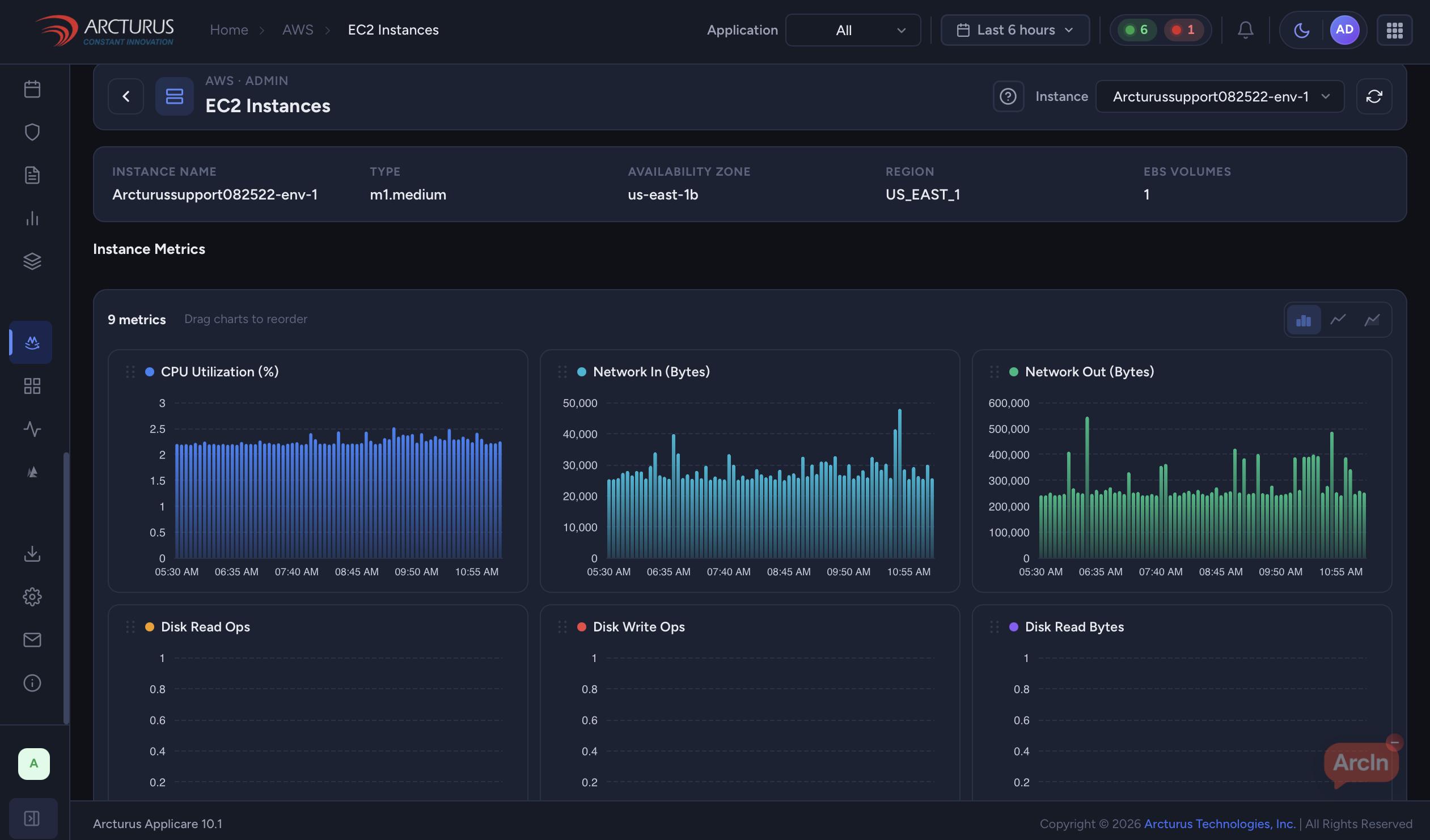This screenshot has height=840, width=1430.
Task: Click the green Network Out legend dot
Action: (1014, 372)
